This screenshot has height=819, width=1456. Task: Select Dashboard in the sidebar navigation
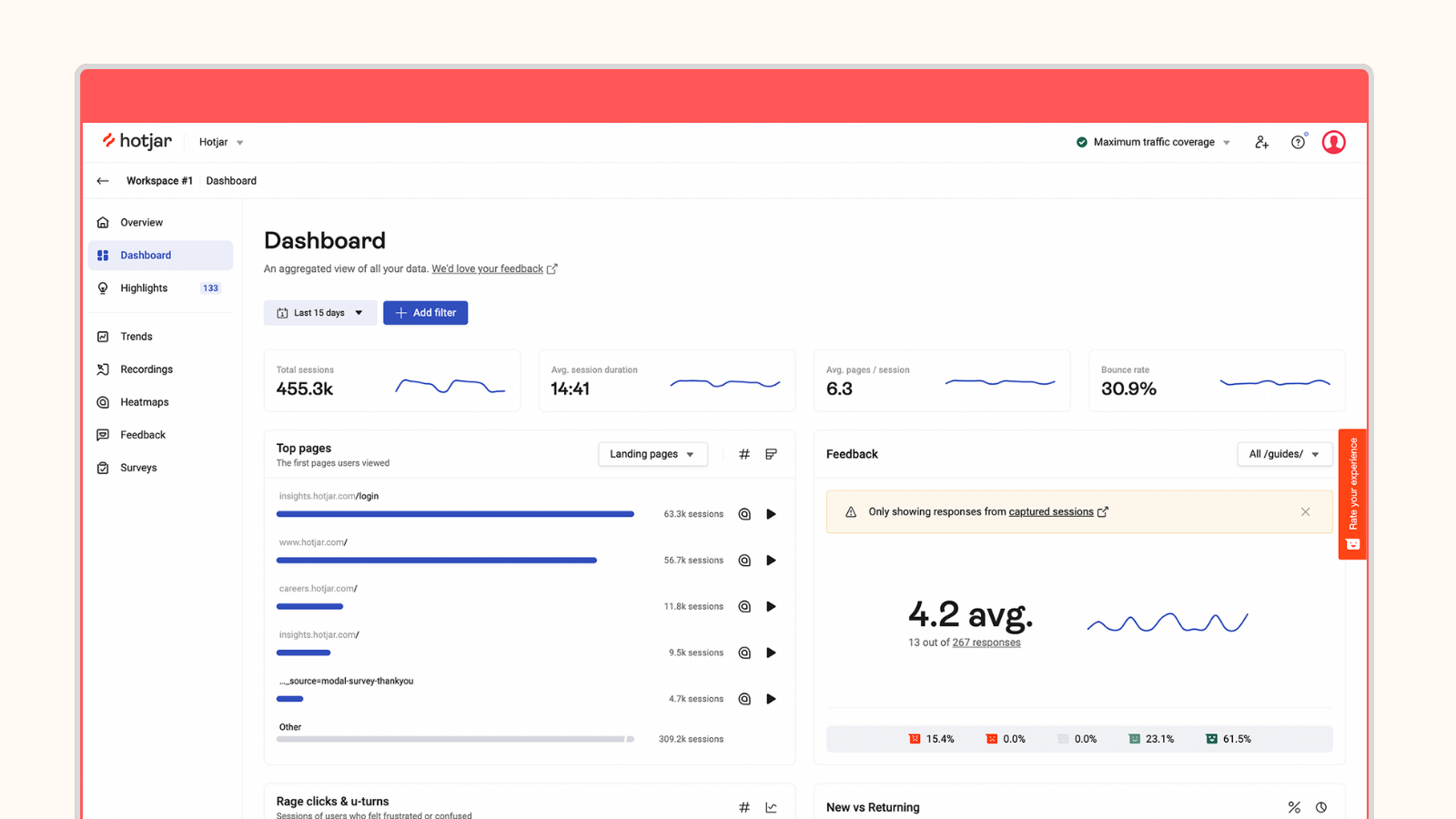146,255
